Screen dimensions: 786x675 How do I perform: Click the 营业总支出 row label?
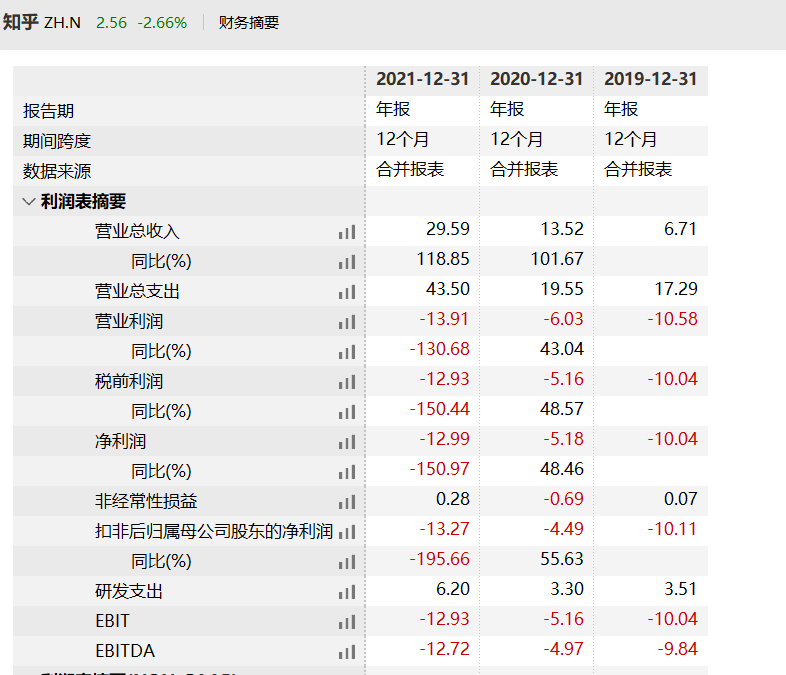point(137,292)
